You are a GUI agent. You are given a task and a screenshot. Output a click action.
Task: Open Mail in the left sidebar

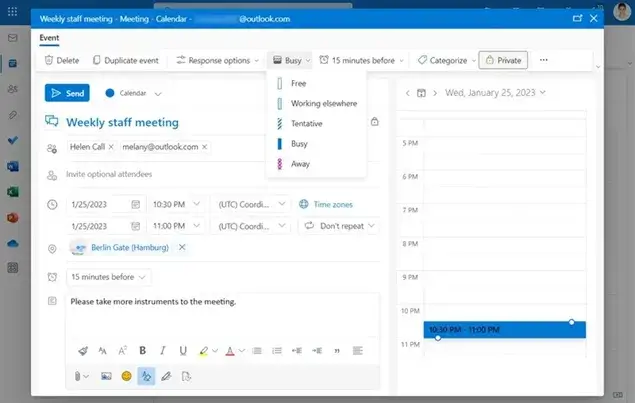[x=13, y=38]
